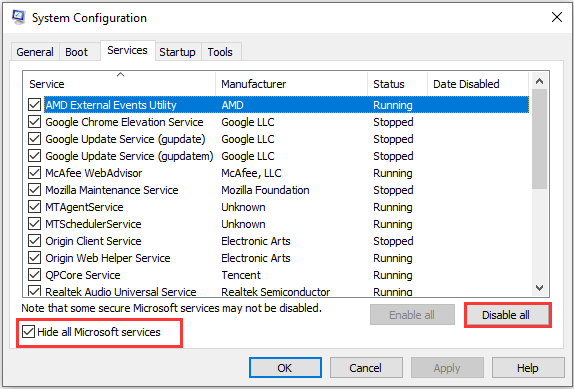Select the Origin Client Service name
This screenshot has height=389, width=574.
[x=93, y=241]
